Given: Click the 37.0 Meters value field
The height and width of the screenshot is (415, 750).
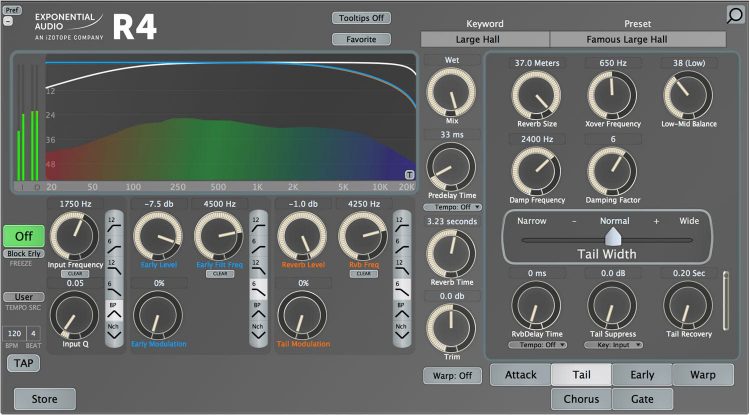Looking at the screenshot, I should pos(537,63).
